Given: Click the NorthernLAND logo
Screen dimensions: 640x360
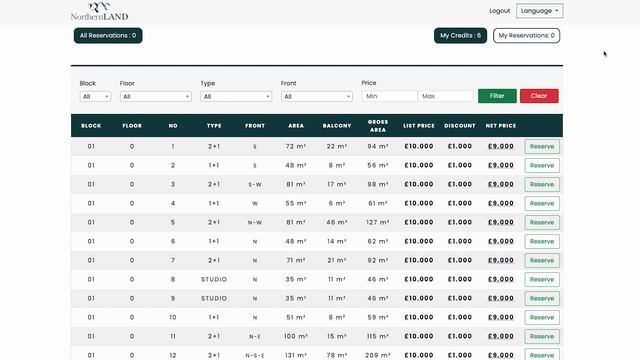Looking at the screenshot, I should click(x=99, y=11).
